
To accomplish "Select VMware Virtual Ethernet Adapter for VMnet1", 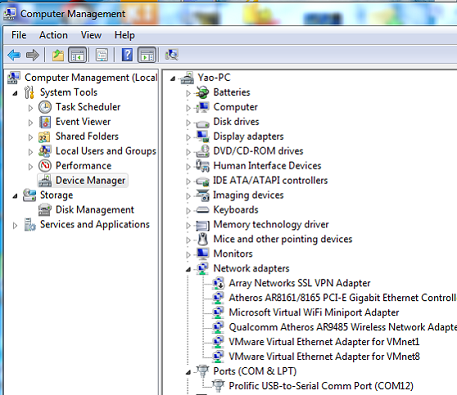I will (x=324, y=342).
